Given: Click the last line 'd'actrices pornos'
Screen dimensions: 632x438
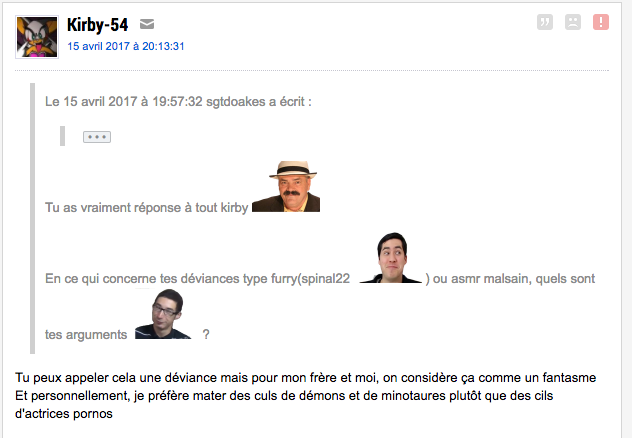Looking at the screenshot, I should point(64,414).
